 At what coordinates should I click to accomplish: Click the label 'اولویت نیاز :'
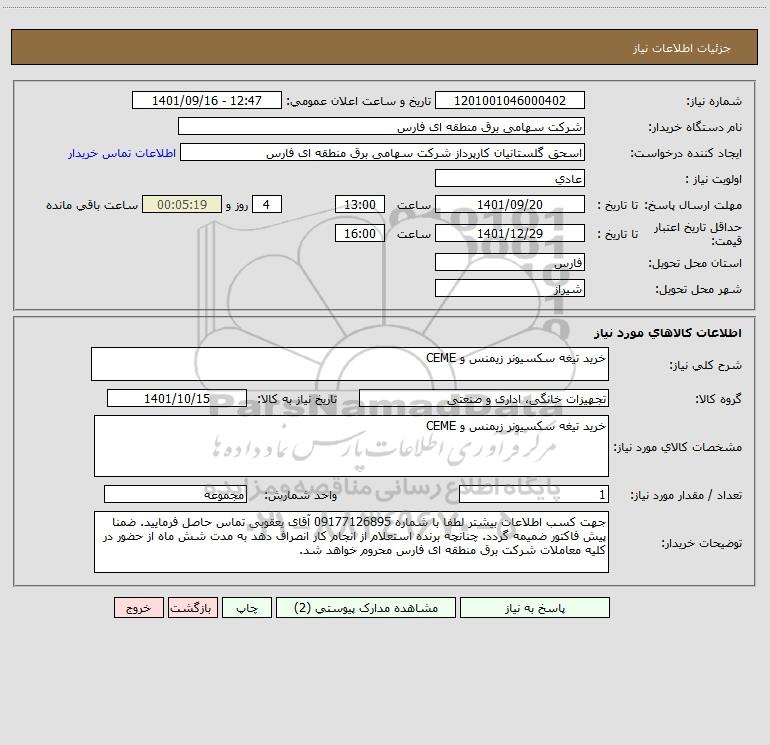[x=714, y=179]
